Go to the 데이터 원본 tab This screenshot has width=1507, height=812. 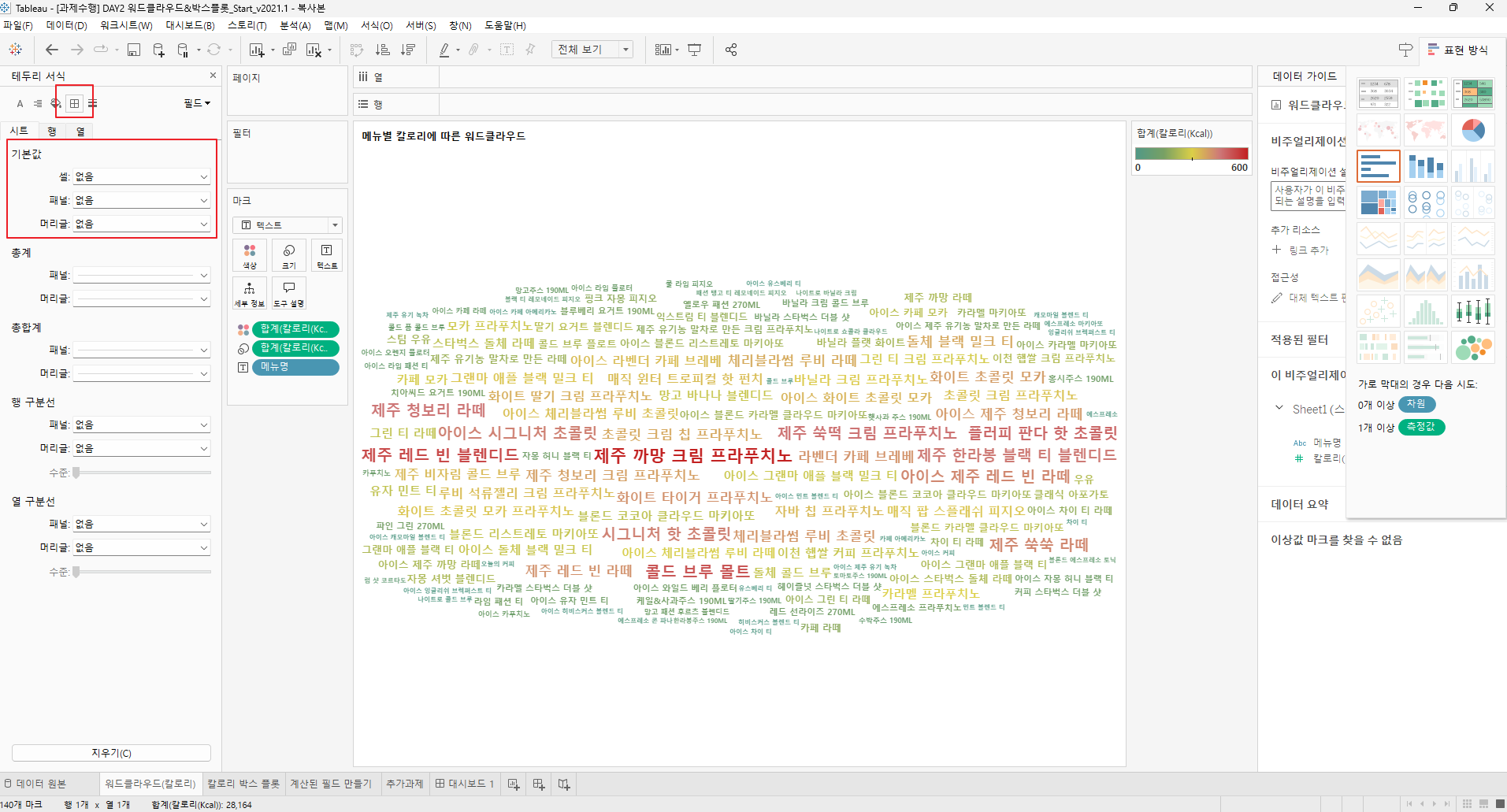tap(35, 784)
